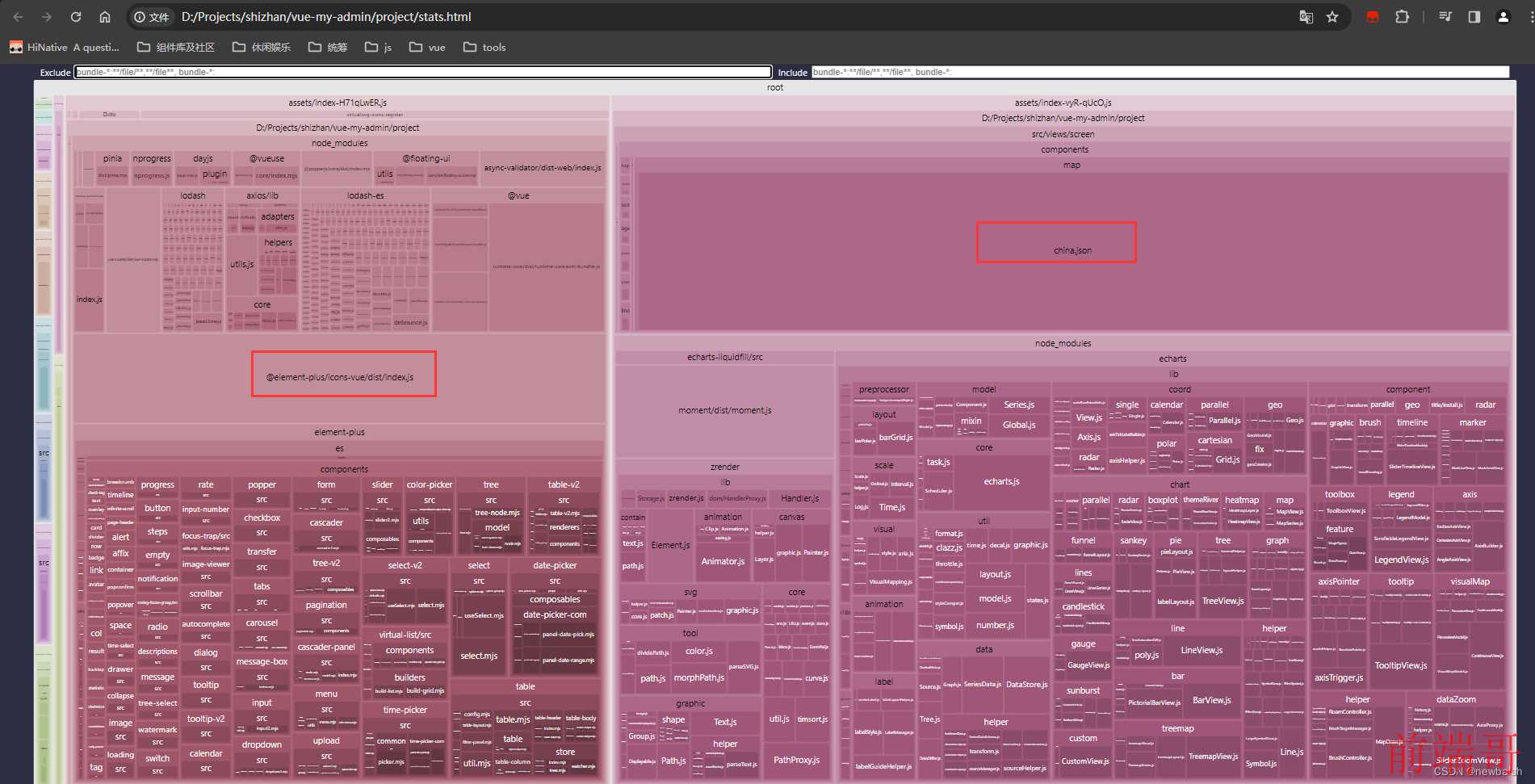Click the BarView.js block
The height and width of the screenshot is (784, 1535).
[x=1211, y=700]
